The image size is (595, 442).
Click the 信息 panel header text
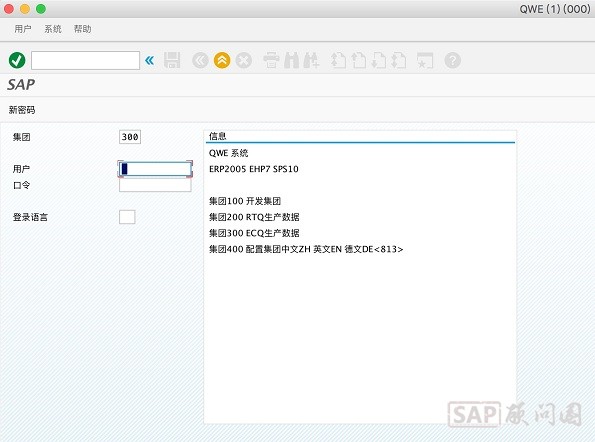(x=218, y=136)
